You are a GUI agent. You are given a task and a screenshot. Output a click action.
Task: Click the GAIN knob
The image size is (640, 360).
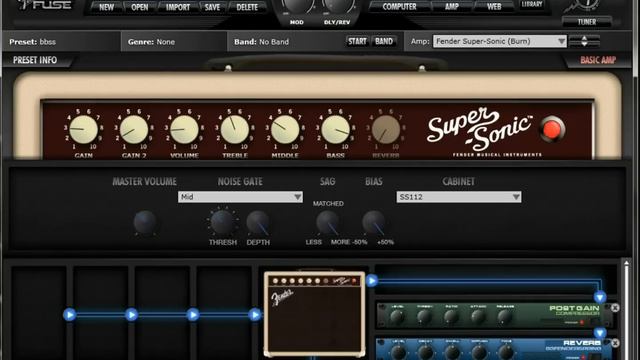click(x=84, y=130)
